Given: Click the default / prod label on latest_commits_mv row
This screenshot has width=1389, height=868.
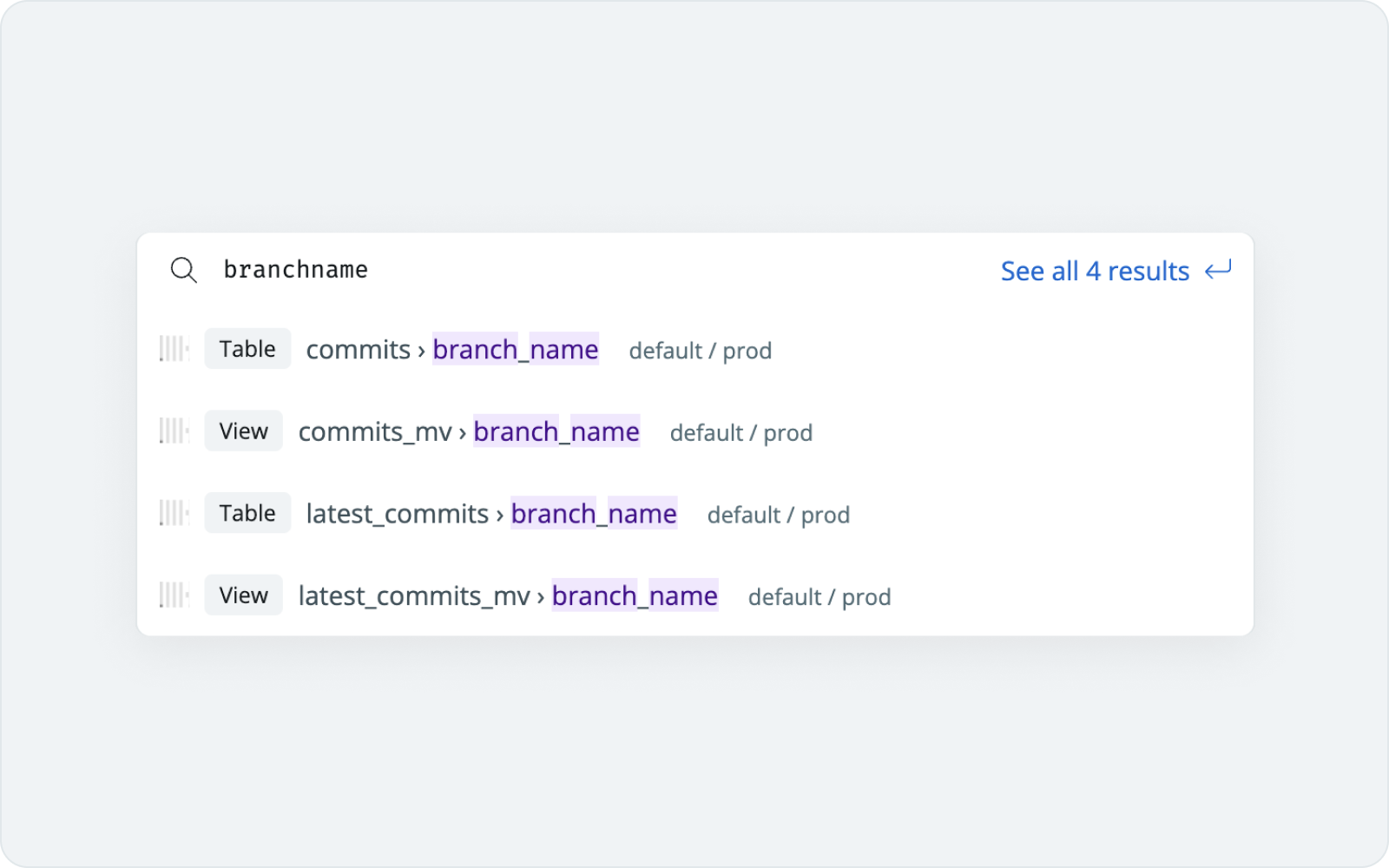Looking at the screenshot, I should 820,596.
